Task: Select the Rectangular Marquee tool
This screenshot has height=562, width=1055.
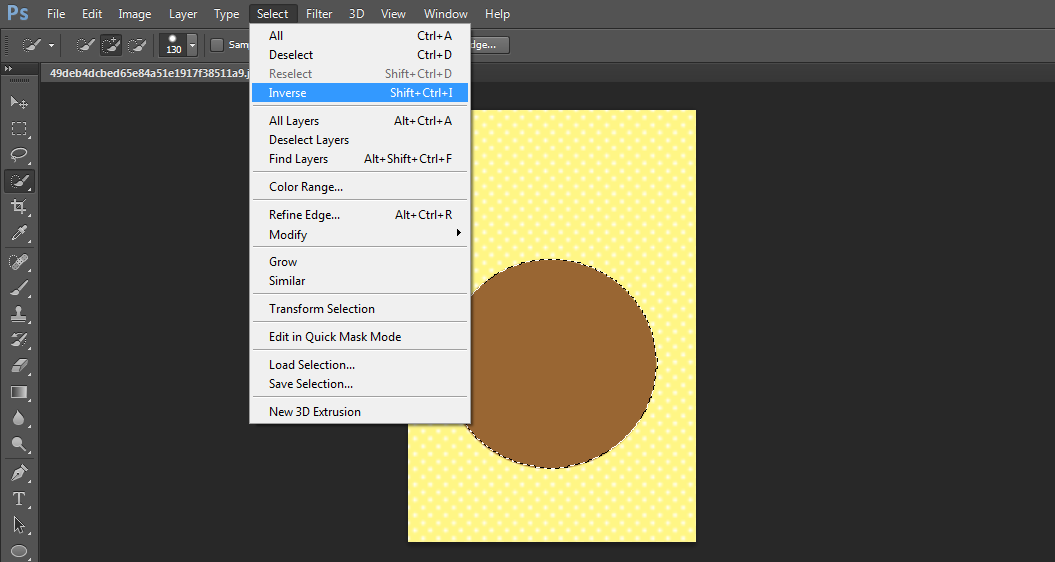Action: [19, 128]
